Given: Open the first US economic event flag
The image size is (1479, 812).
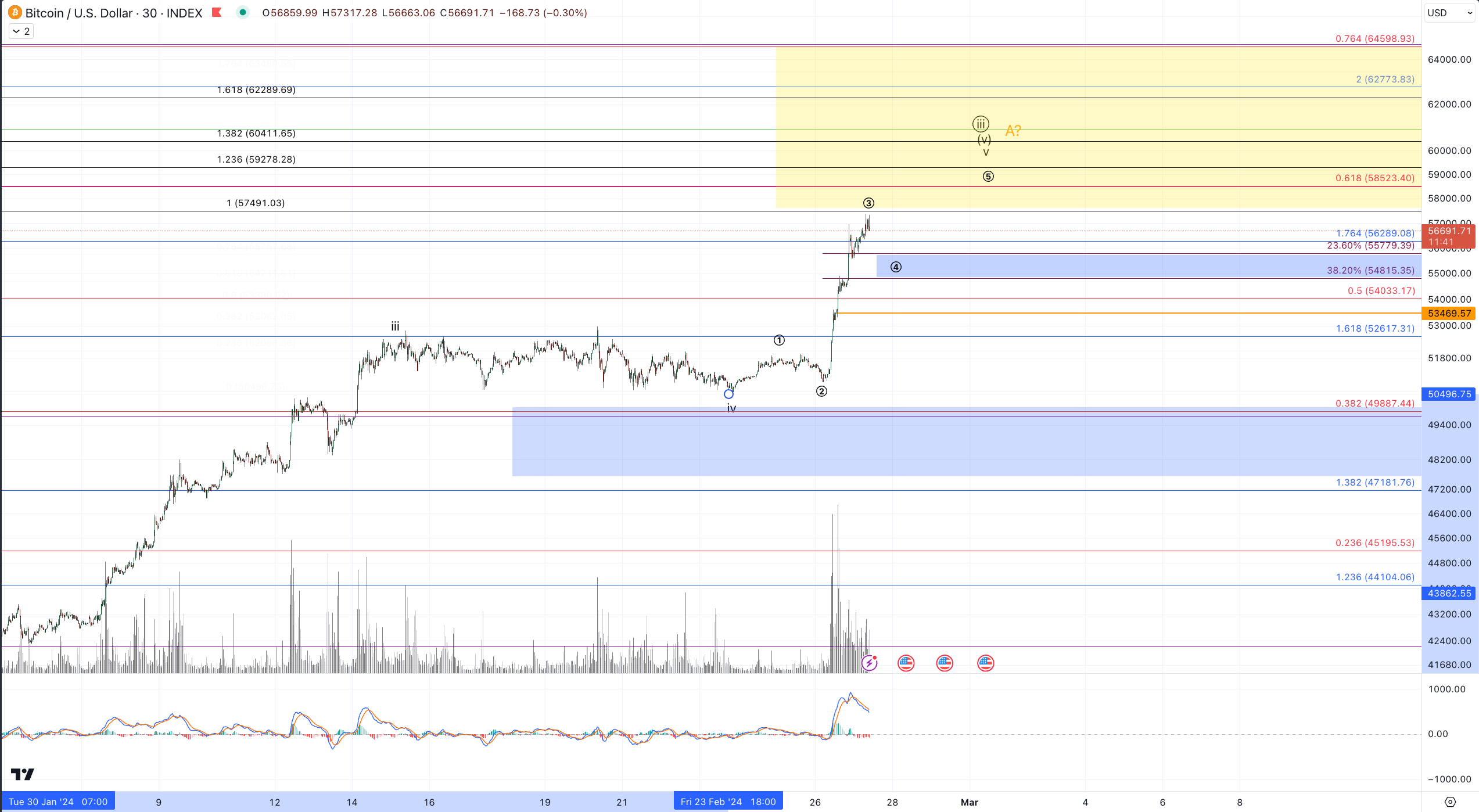Looking at the screenshot, I should click(906, 663).
